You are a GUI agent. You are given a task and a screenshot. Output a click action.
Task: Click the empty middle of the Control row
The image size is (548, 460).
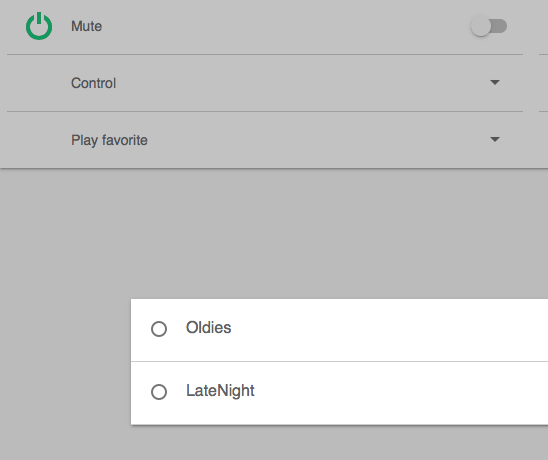[x=301, y=83]
